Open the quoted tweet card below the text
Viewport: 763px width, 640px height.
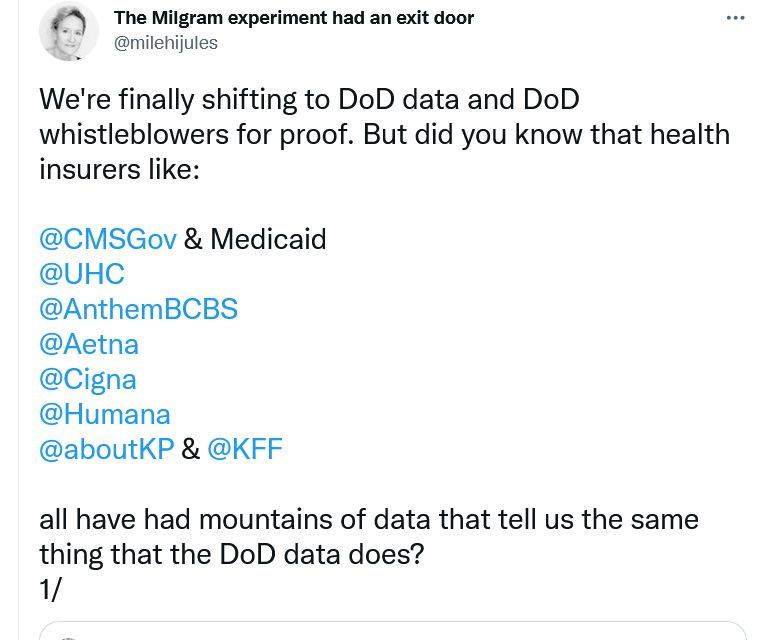392,631
